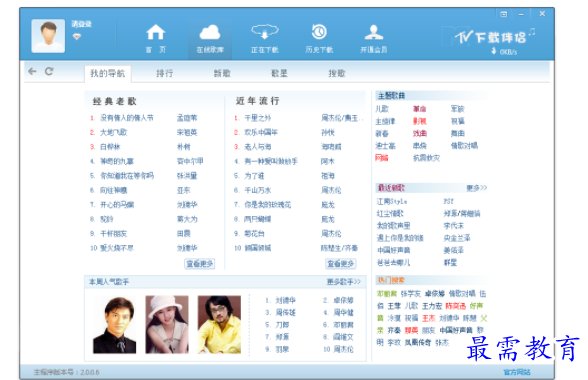This screenshot has width=588, height=380.
Task: Open the 军歌 theme category
Action: point(458,109)
